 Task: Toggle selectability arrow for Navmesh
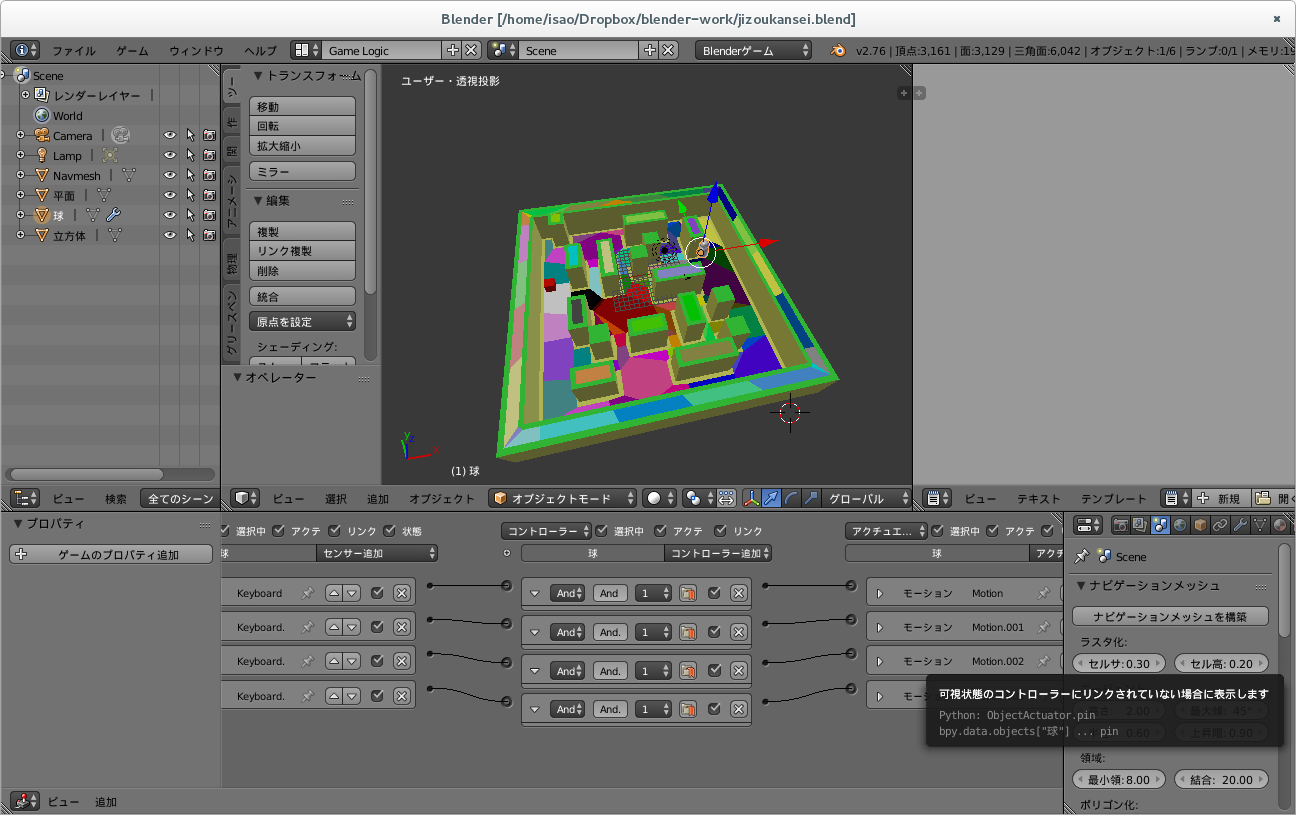pos(190,176)
